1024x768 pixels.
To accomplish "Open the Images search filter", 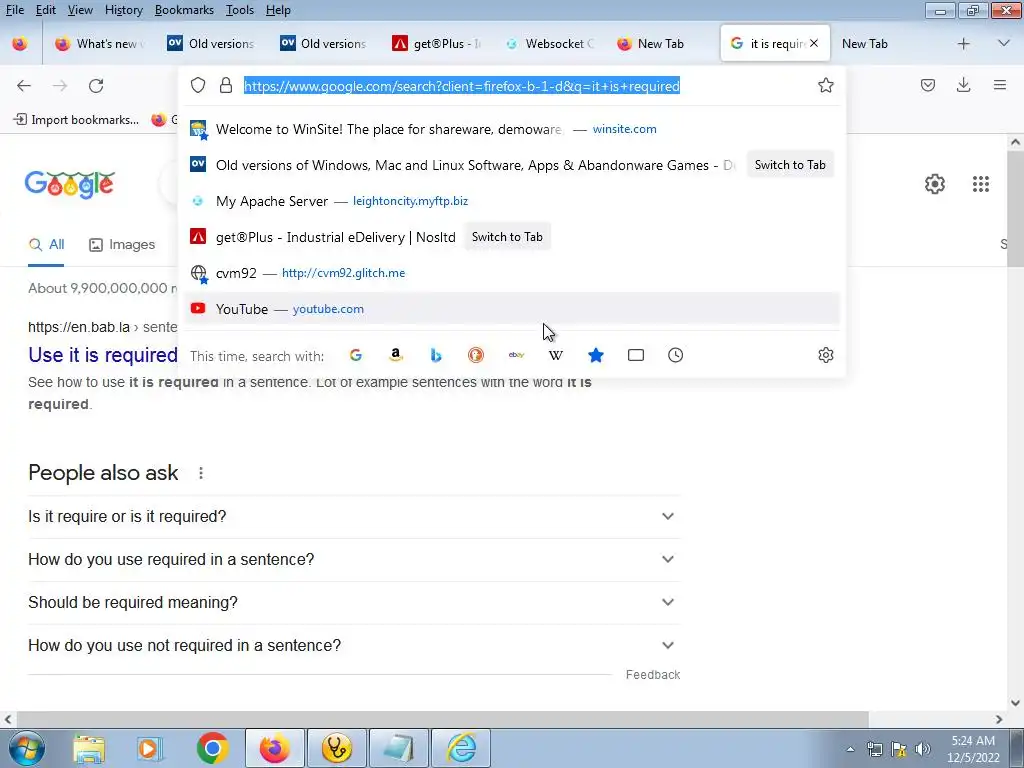I will click(122, 245).
